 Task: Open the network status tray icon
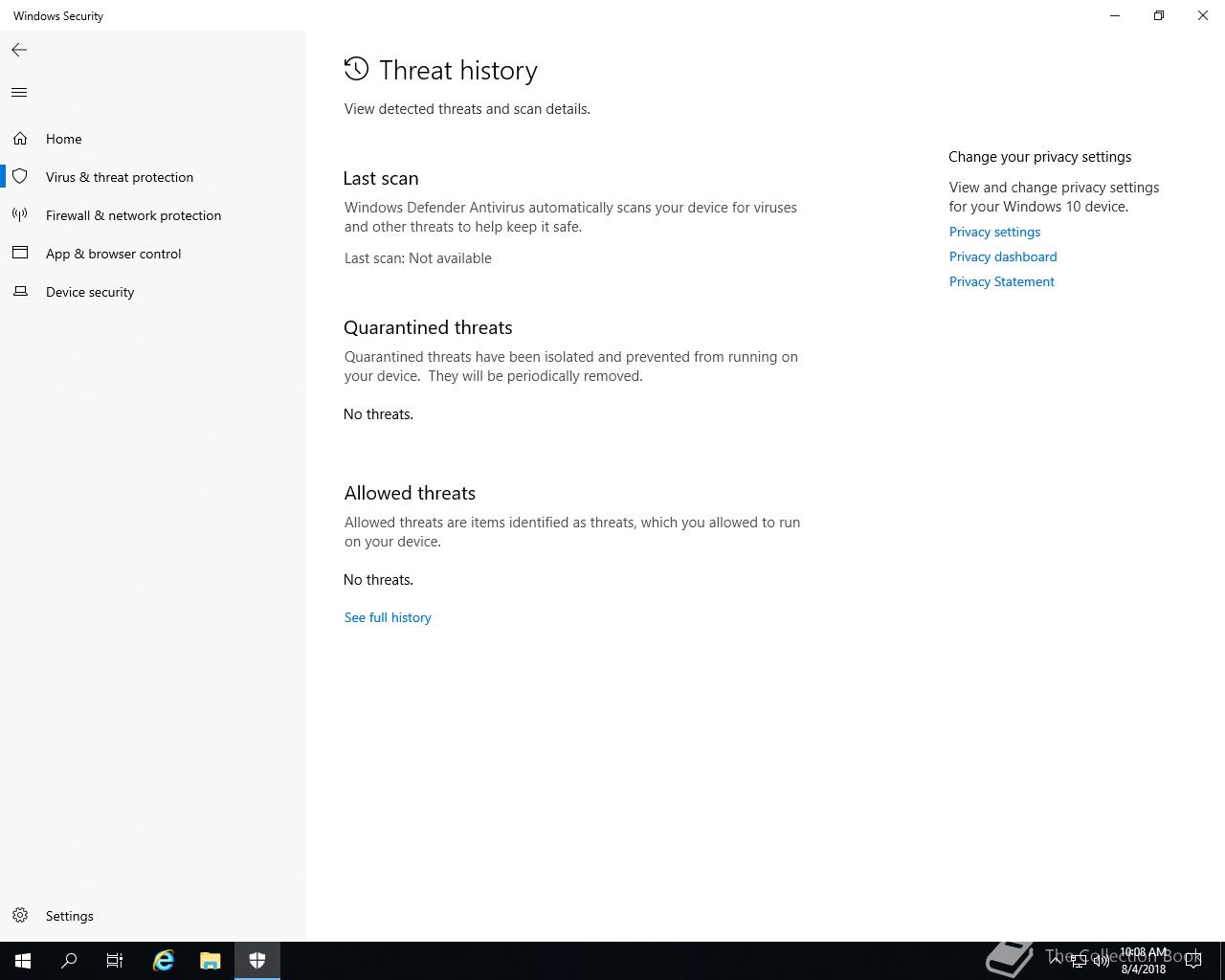pyautogui.click(x=1079, y=961)
